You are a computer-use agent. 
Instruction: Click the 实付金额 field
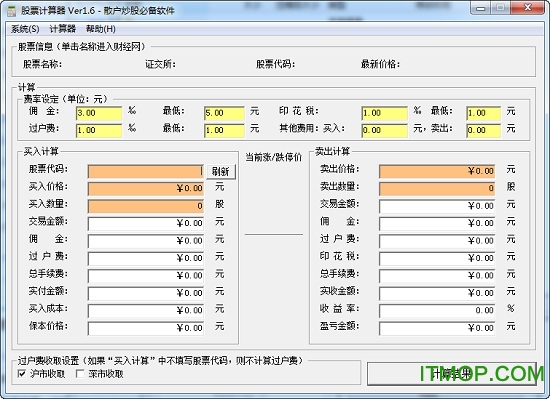click(146, 293)
